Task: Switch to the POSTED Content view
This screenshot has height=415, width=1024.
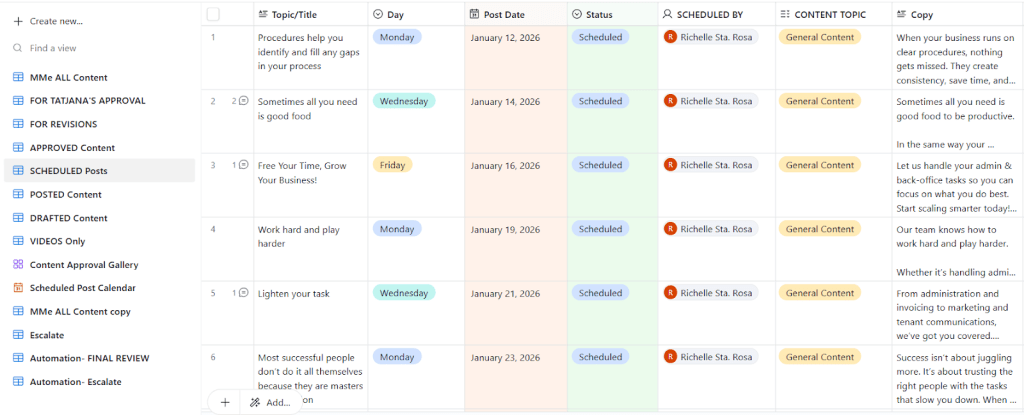Action: [x=66, y=195]
